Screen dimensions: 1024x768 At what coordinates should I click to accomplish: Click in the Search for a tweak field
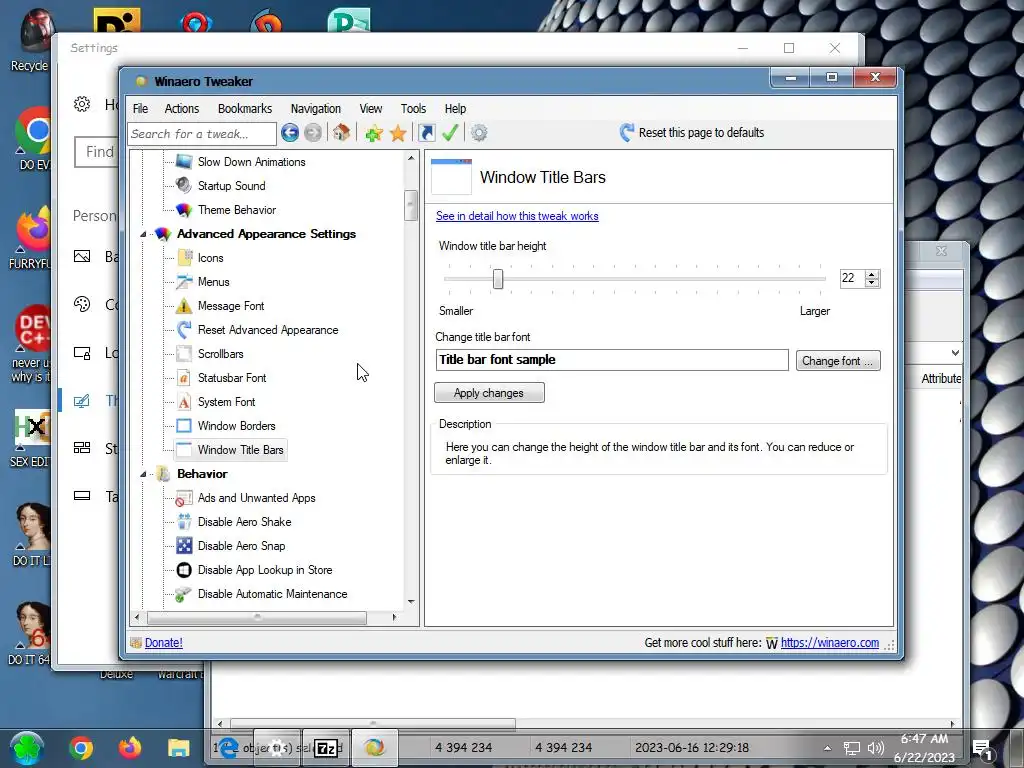(x=202, y=134)
